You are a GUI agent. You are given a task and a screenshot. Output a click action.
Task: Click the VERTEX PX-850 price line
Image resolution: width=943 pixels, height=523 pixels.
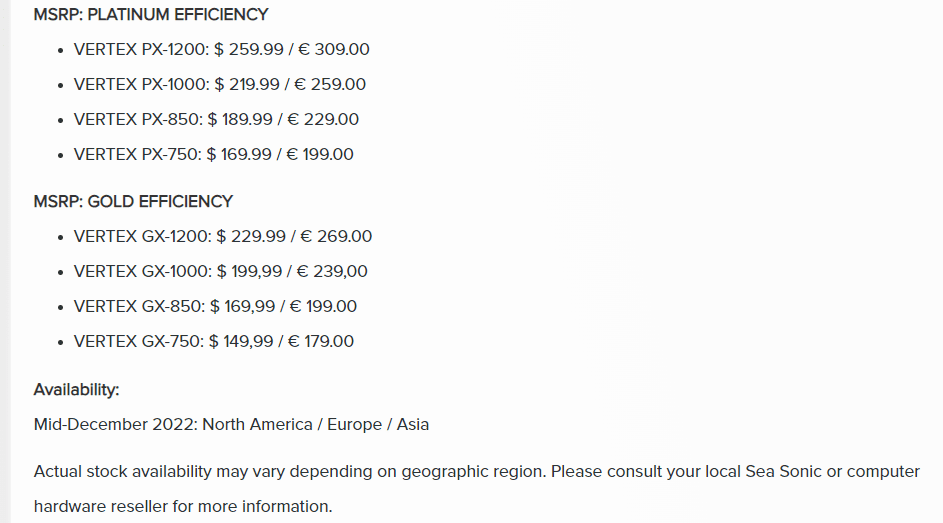pos(216,119)
